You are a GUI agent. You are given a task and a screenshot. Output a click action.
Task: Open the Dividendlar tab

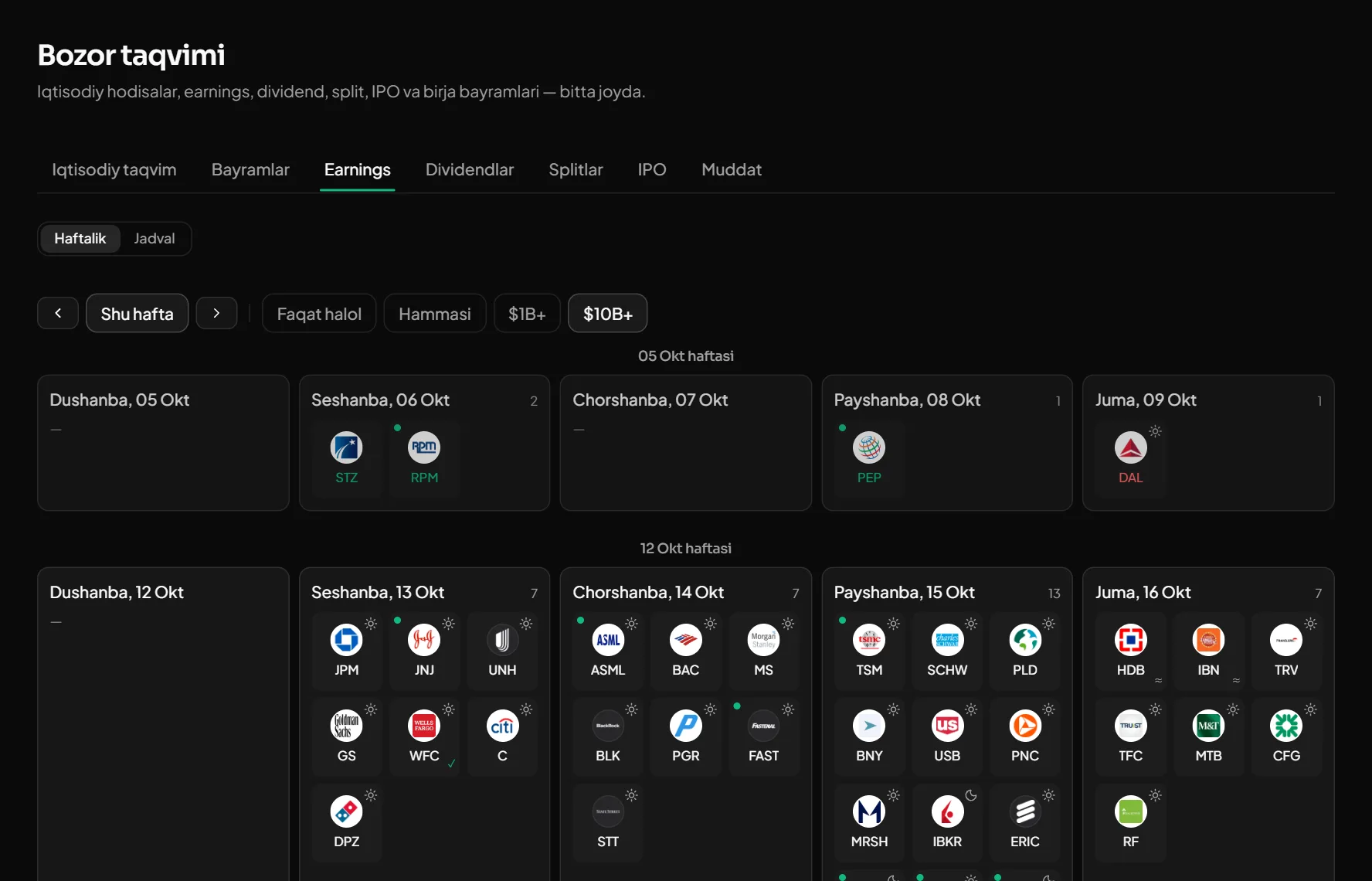click(x=470, y=169)
